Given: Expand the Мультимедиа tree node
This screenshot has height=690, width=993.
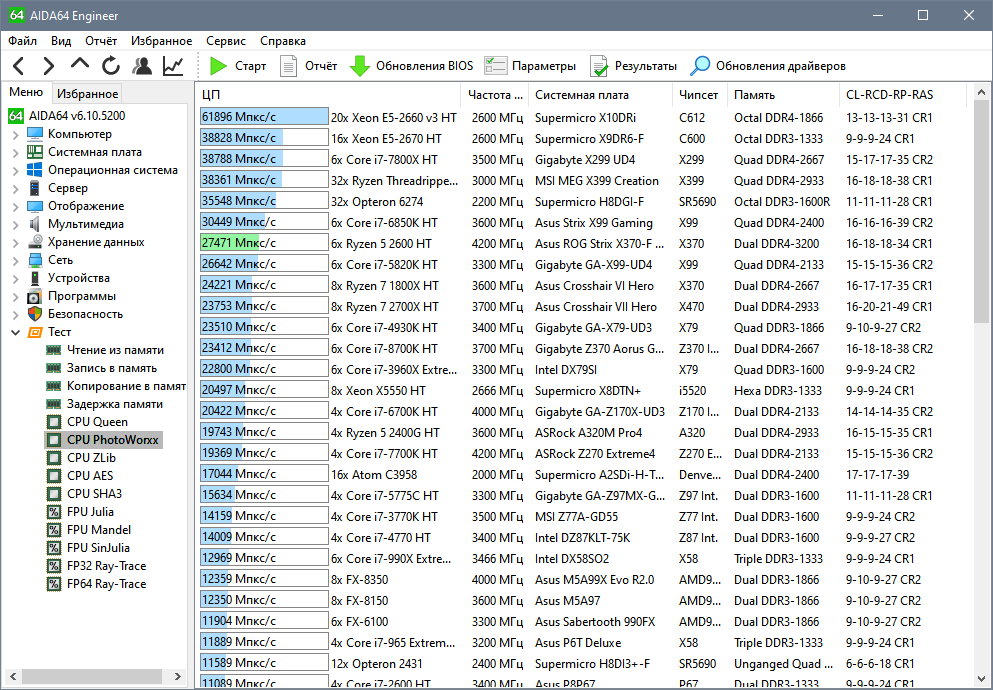Looking at the screenshot, I should [x=15, y=224].
